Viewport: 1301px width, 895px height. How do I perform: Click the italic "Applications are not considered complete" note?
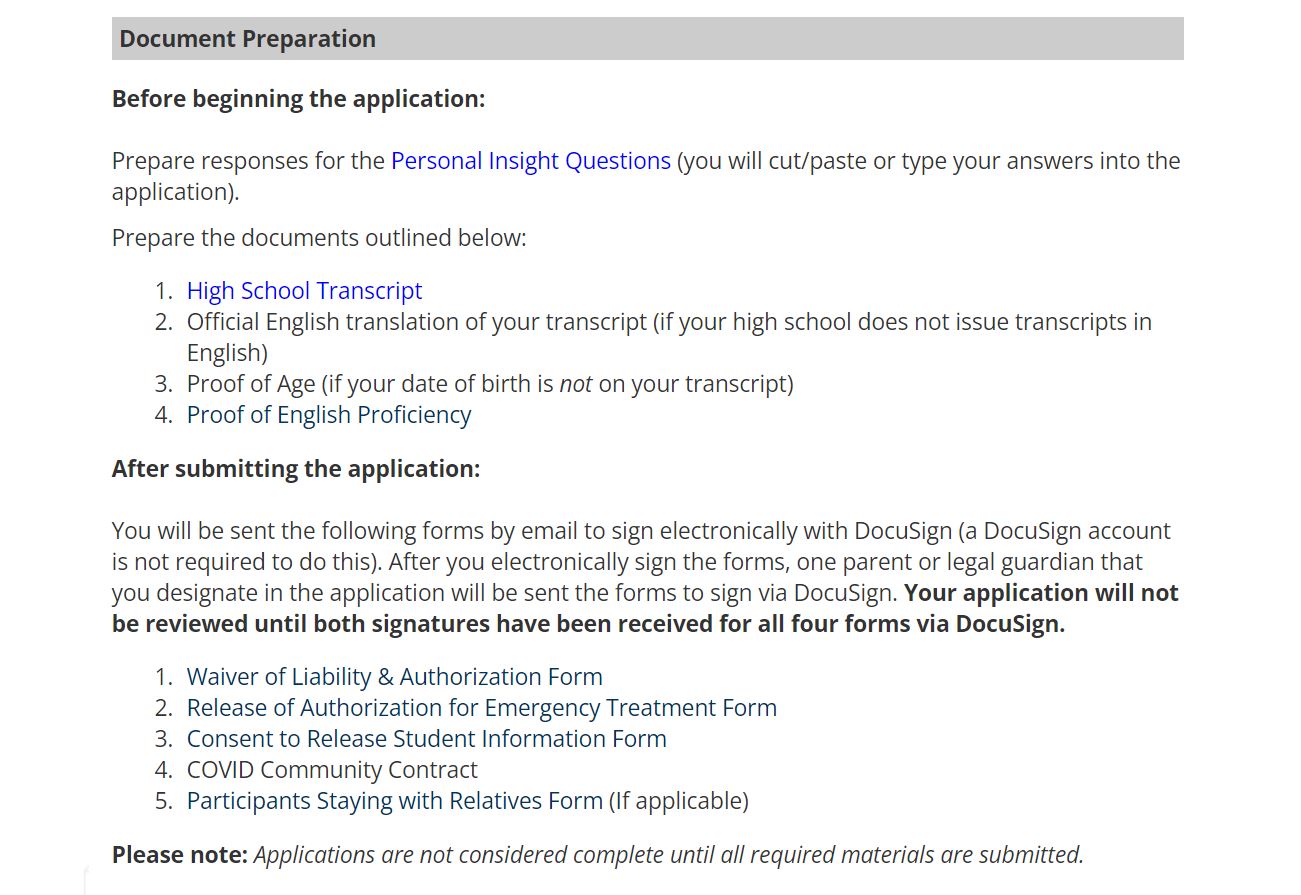pyautogui.click(x=668, y=855)
